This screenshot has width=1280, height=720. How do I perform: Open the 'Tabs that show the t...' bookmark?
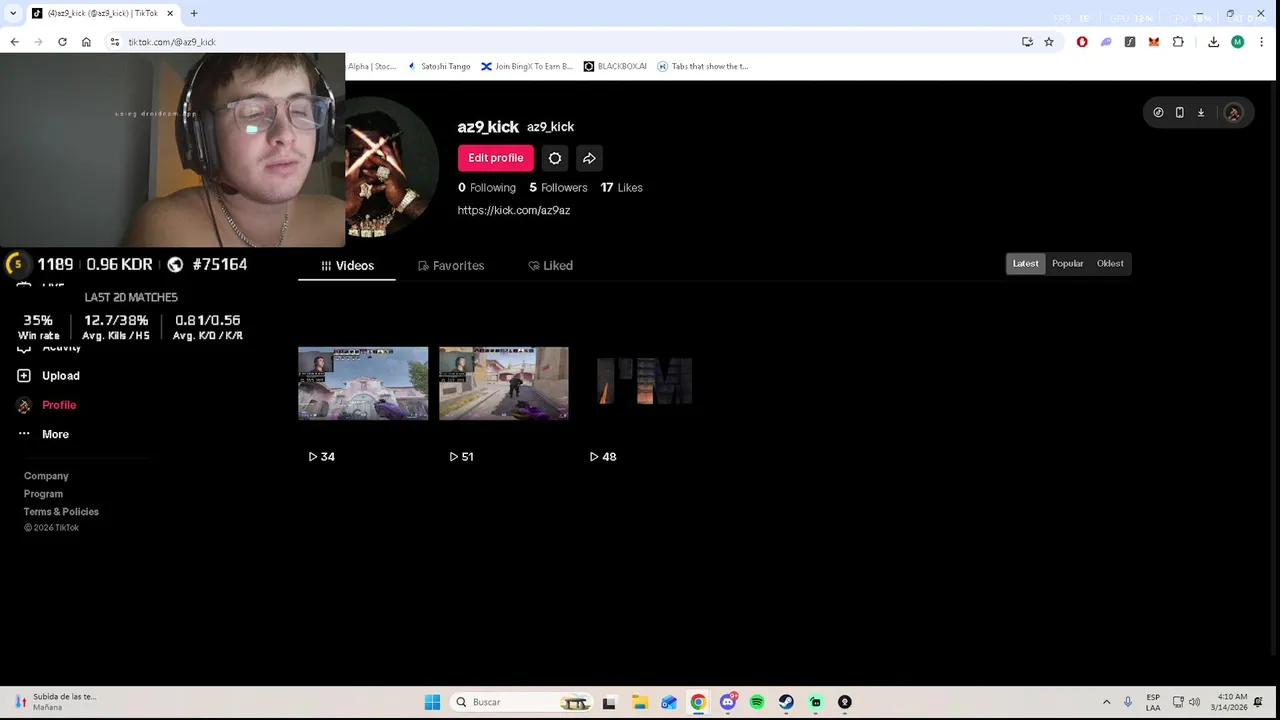703,66
